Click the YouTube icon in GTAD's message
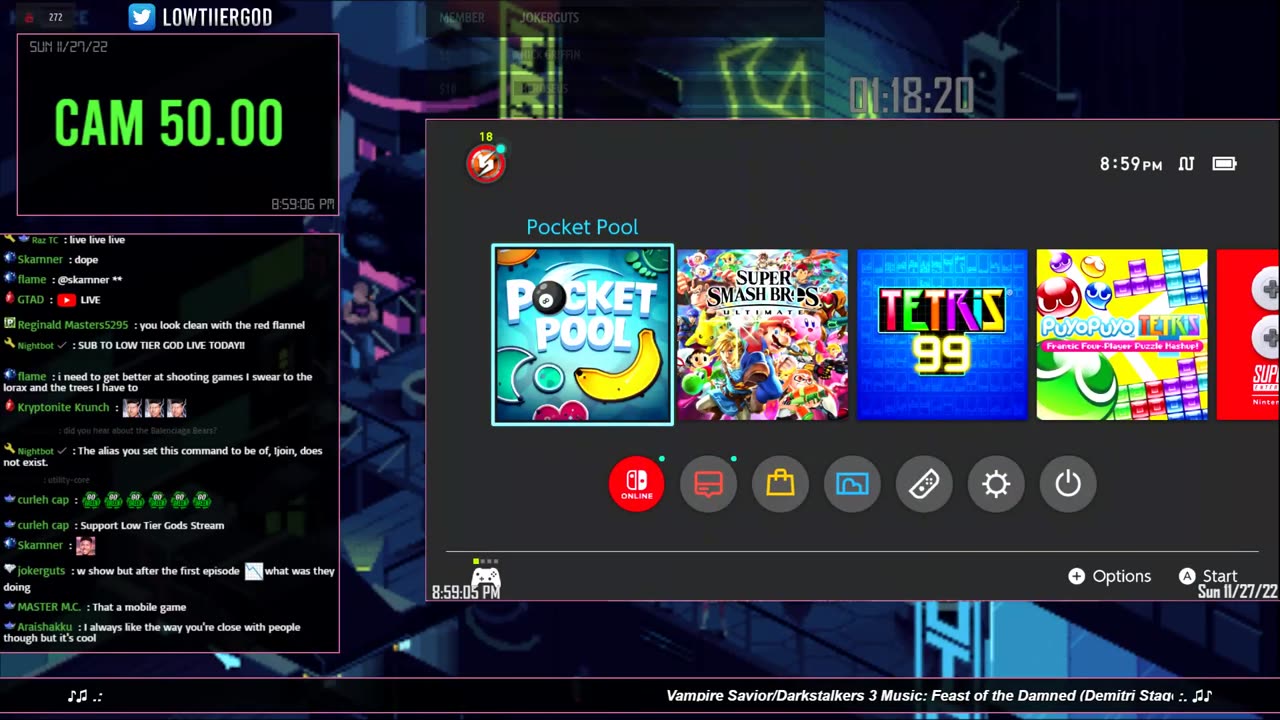 pos(66,299)
